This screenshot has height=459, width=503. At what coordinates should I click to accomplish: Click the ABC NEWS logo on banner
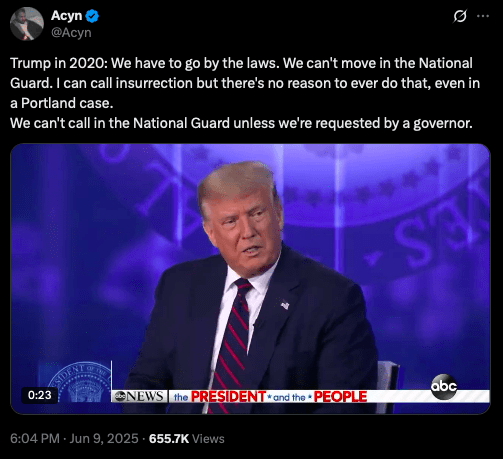[x=140, y=396]
